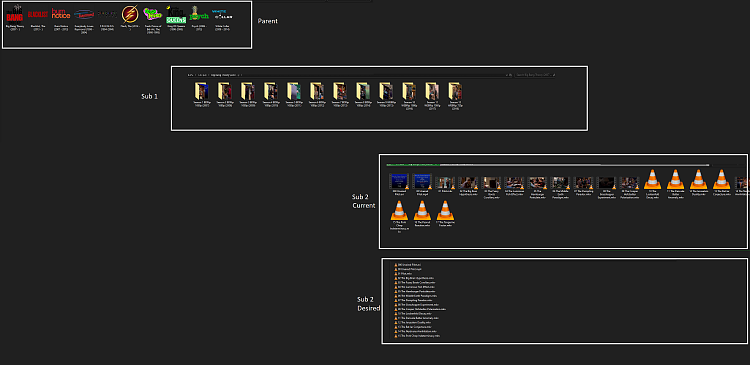Screen dimensions: 750x365
Task: Open the Fresh Prince of Bel-Air folder
Action: 153,21
